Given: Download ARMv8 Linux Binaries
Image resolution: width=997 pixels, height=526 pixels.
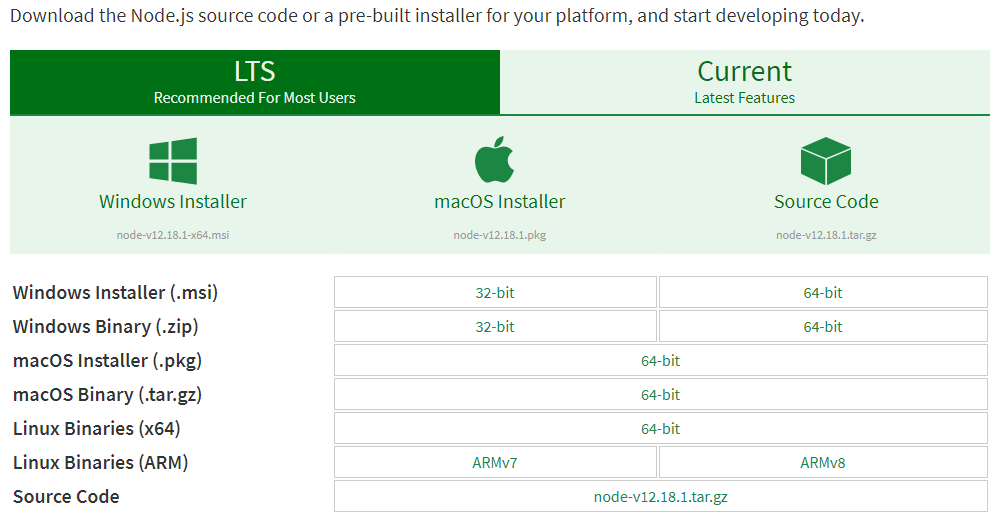Looking at the screenshot, I should 823,462.
